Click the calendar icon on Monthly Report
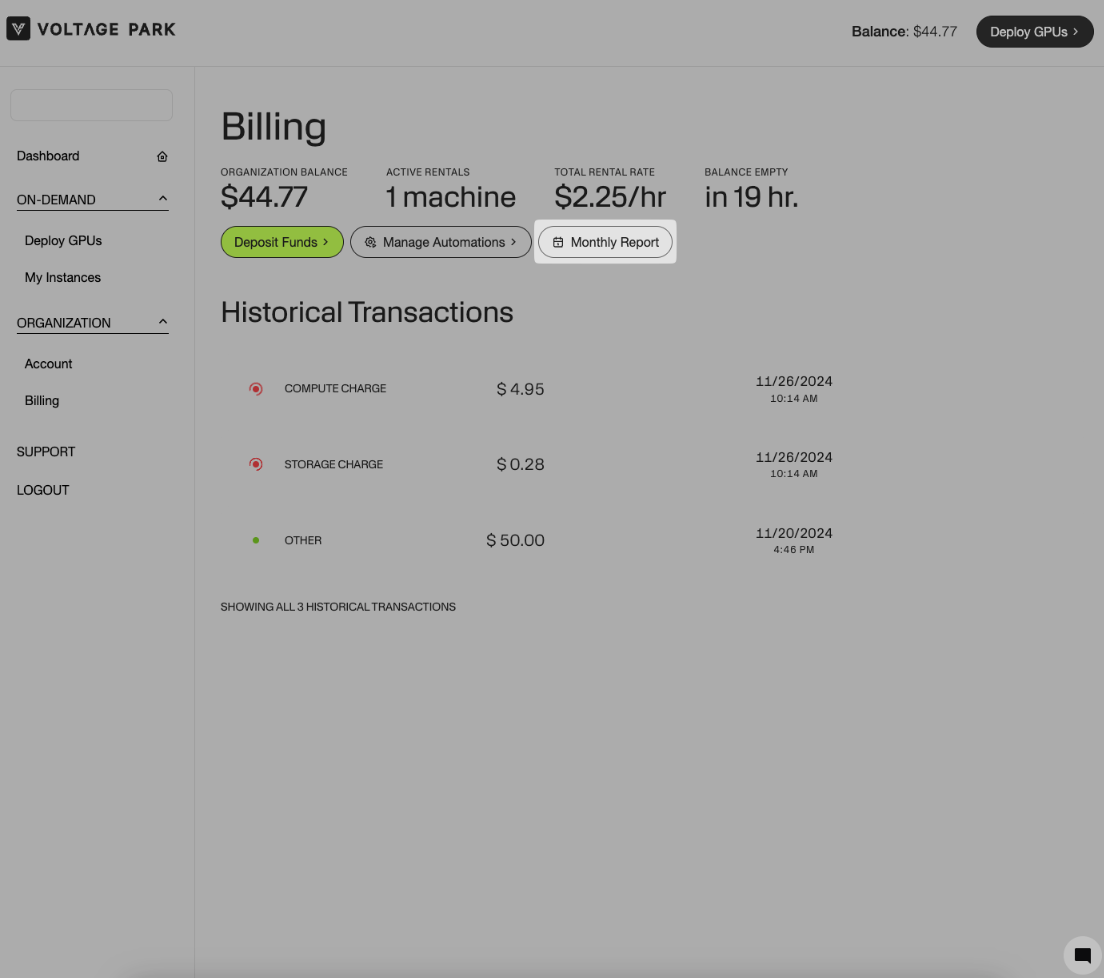 click(558, 243)
